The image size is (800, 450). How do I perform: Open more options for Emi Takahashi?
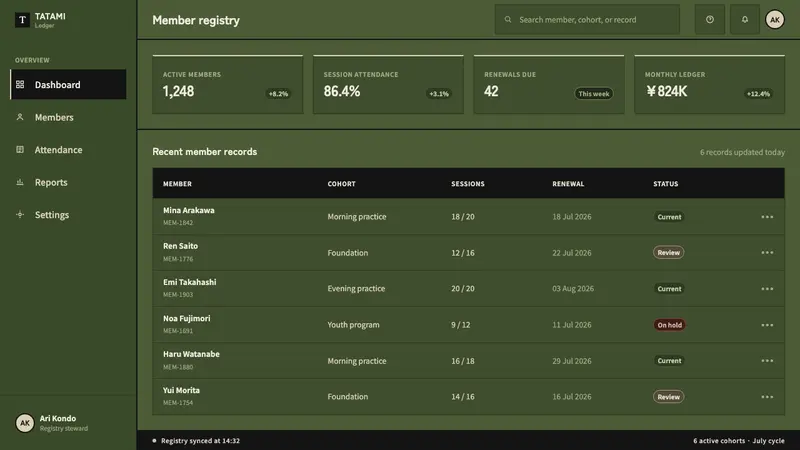point(767,289)
